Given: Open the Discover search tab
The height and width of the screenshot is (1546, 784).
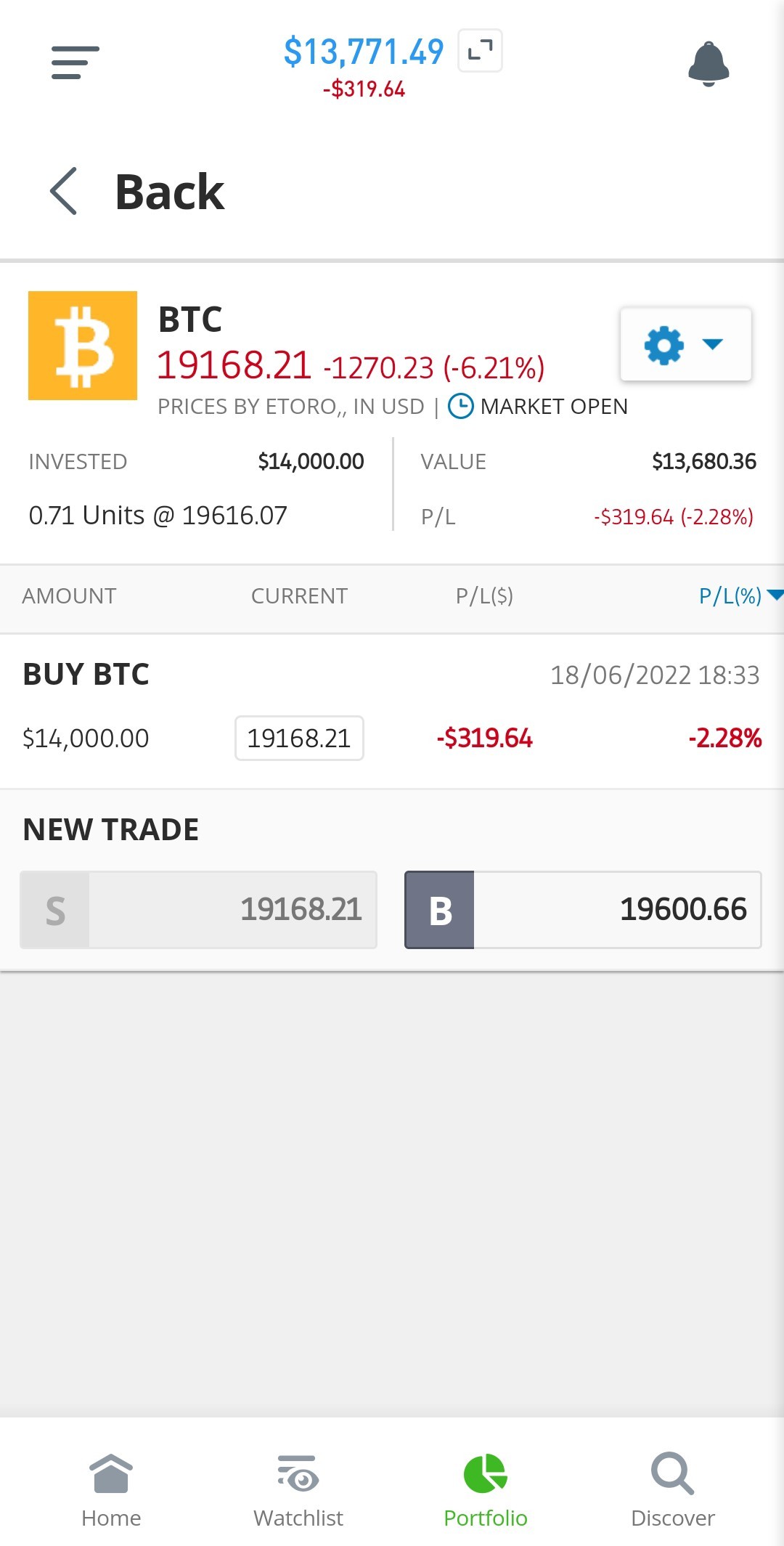Looking at the screenshot, I should (673, 1491).
